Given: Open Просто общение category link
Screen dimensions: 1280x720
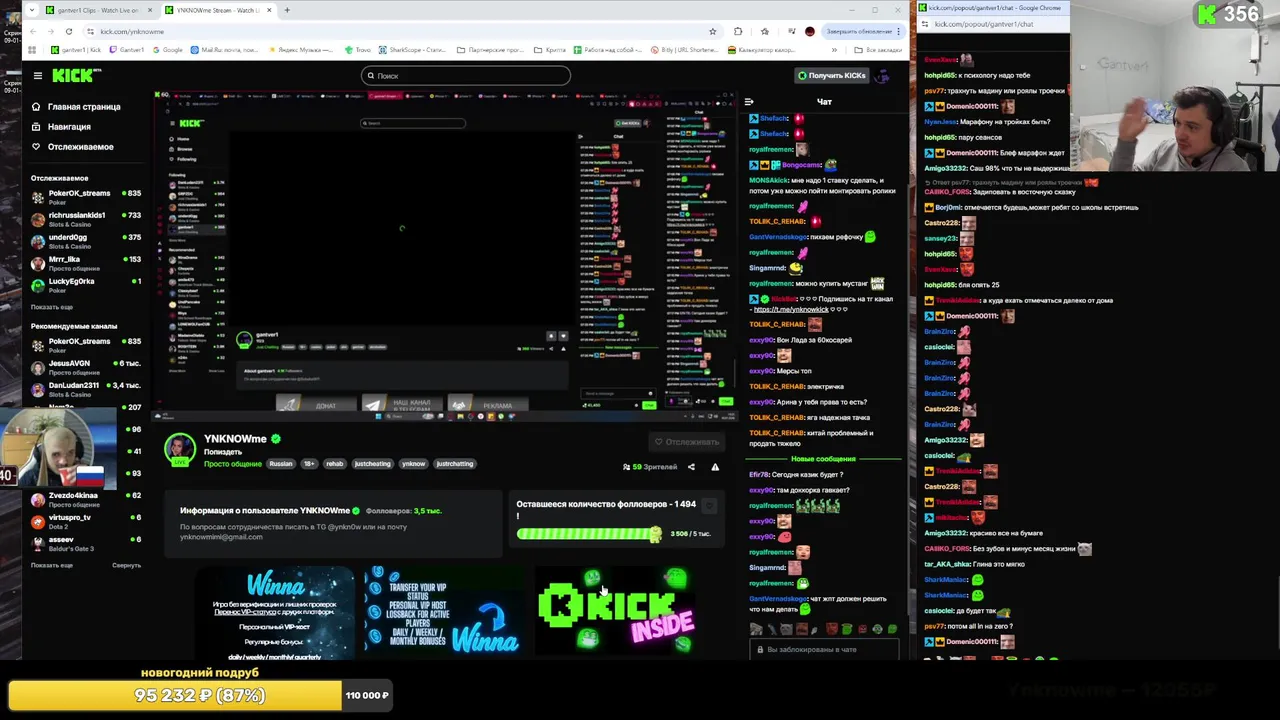Looking at the screenshot, I should 233,464.
